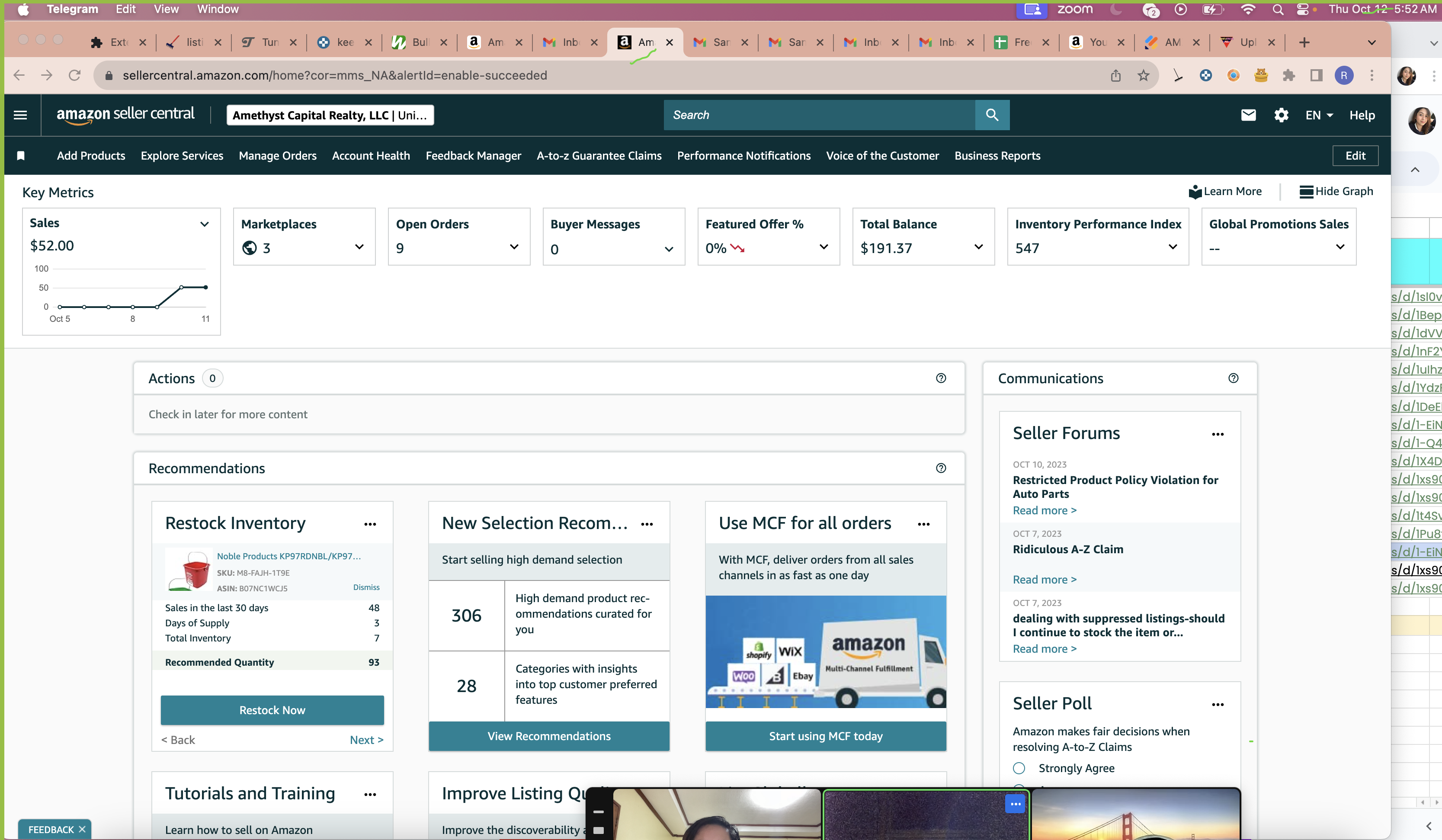Click the Restock Now button
This screenshot has height=840, width=1442.
[272, 710]
